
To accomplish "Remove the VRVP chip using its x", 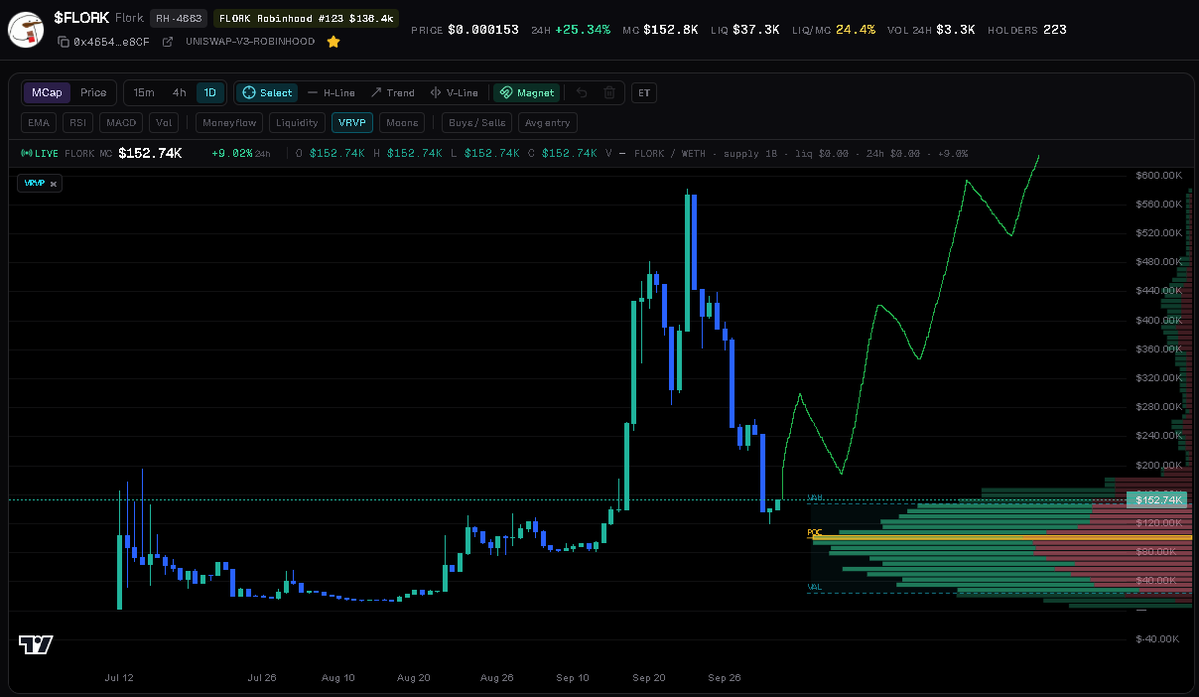I will (53, 184).
